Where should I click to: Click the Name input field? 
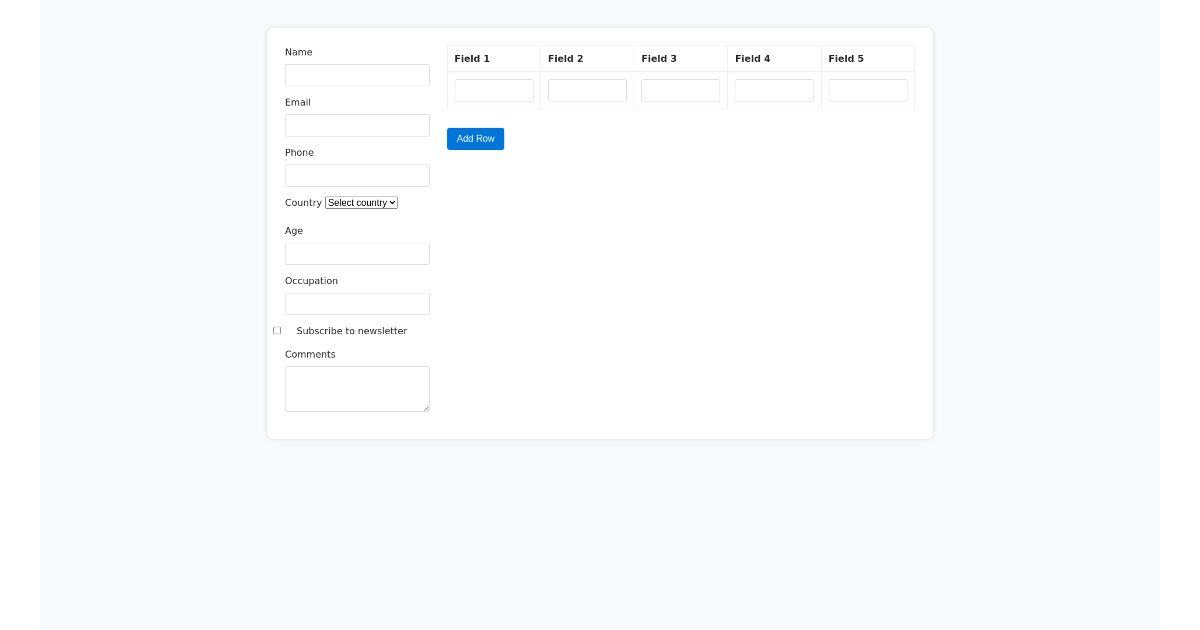(357, 76)
